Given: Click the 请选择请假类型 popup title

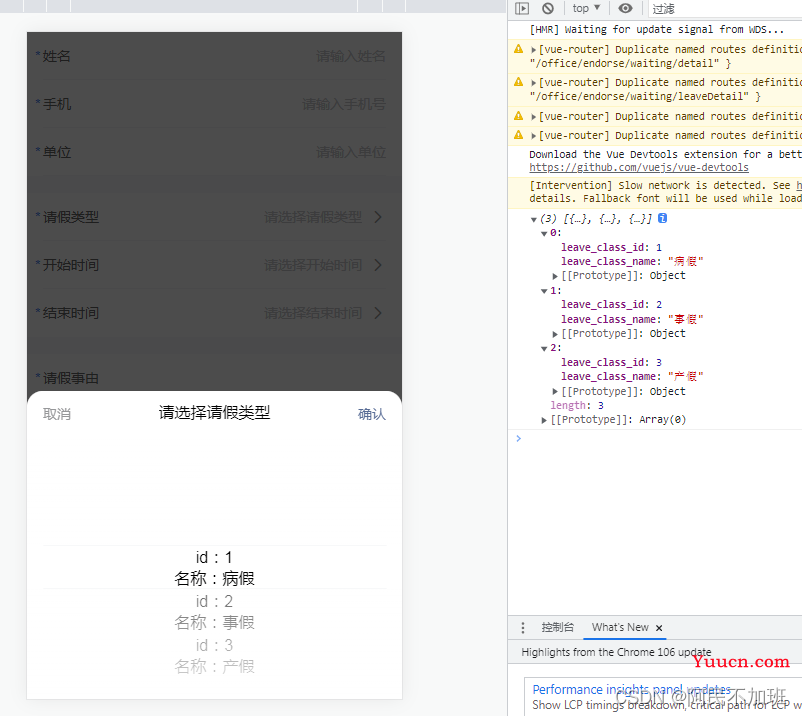Looking at the screenshot, I should pos(214,413).
